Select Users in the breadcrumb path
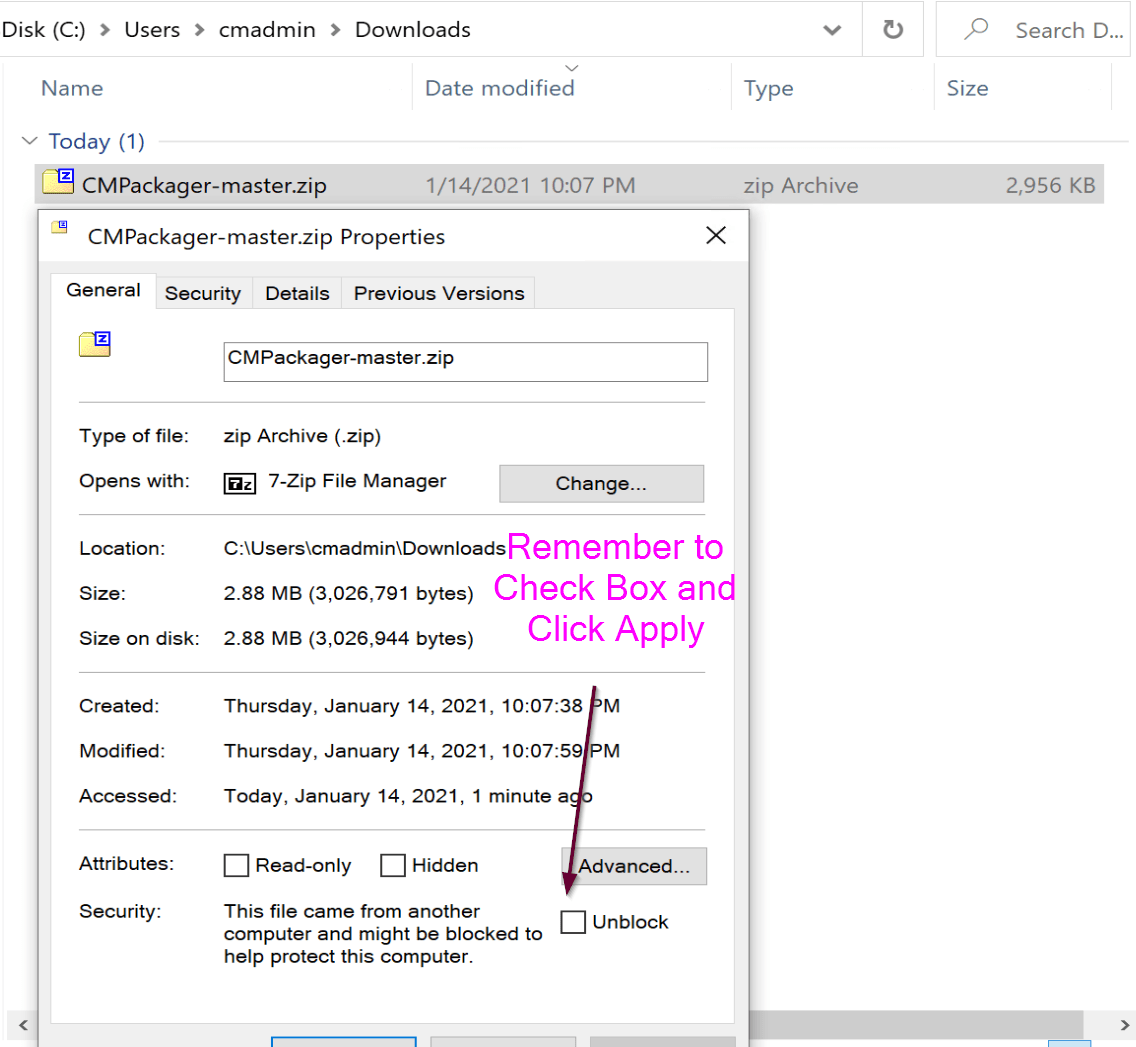 coord(152,29)
